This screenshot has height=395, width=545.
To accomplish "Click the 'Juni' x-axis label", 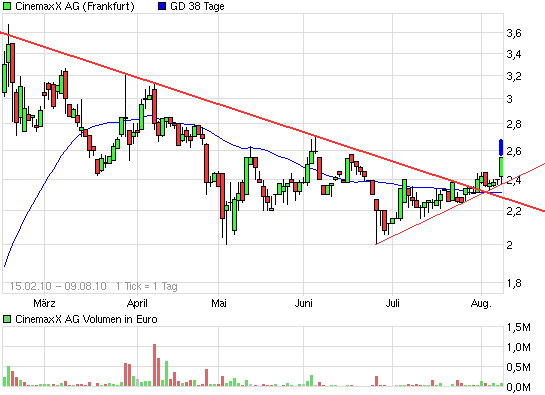I will (303, 303).
